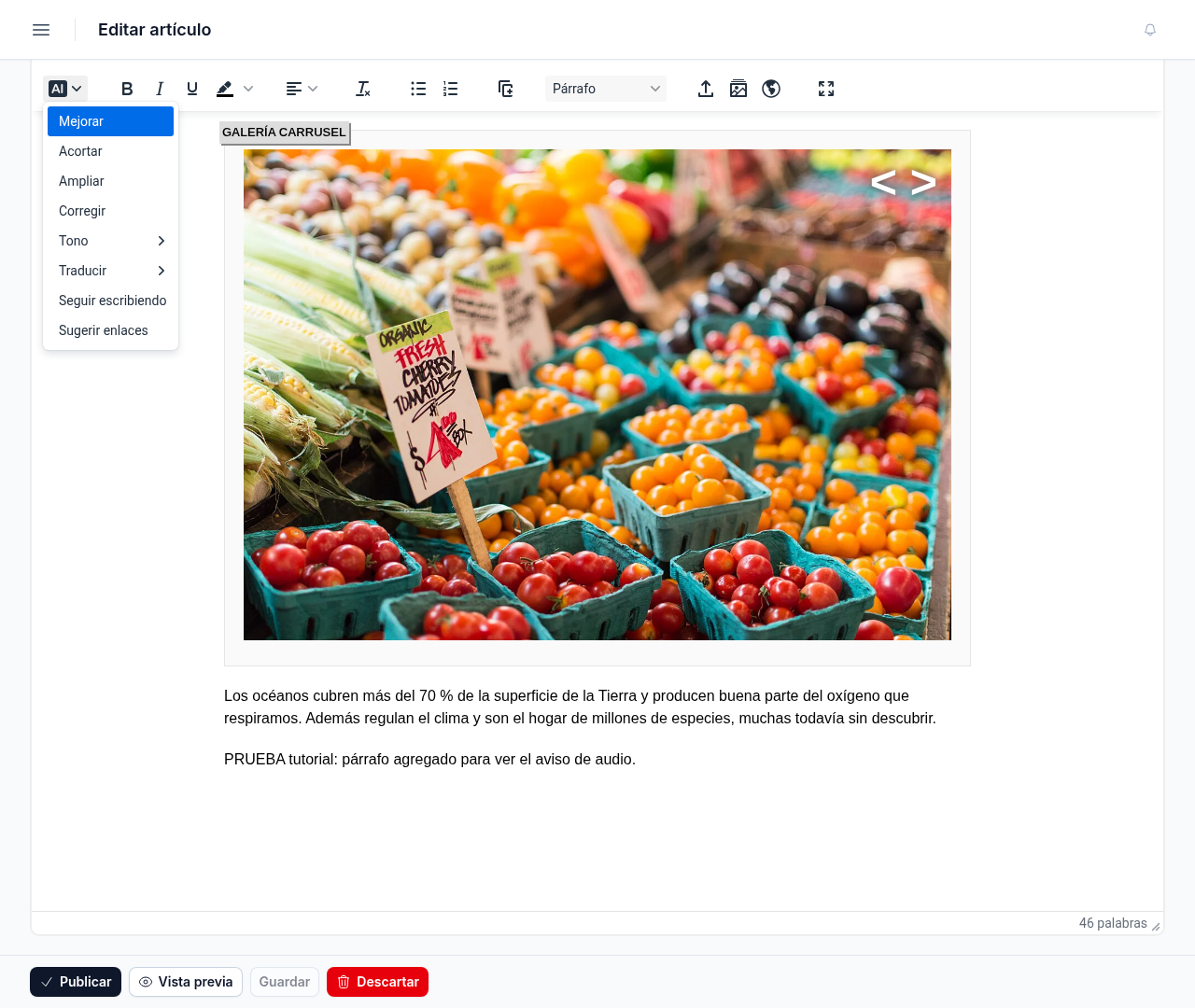Image resolution: width=1195 pixels, height=1008 pixels.
Task: Toggle fullscreen editor mode
Action: point(826,89)
